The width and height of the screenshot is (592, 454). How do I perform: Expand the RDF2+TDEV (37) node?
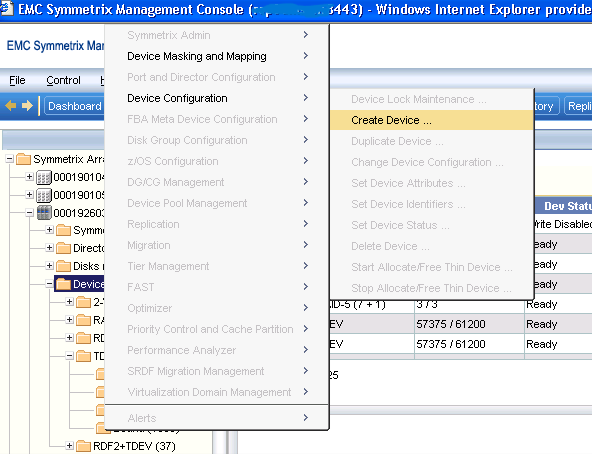pyautogui.click(x=69, y=446)
